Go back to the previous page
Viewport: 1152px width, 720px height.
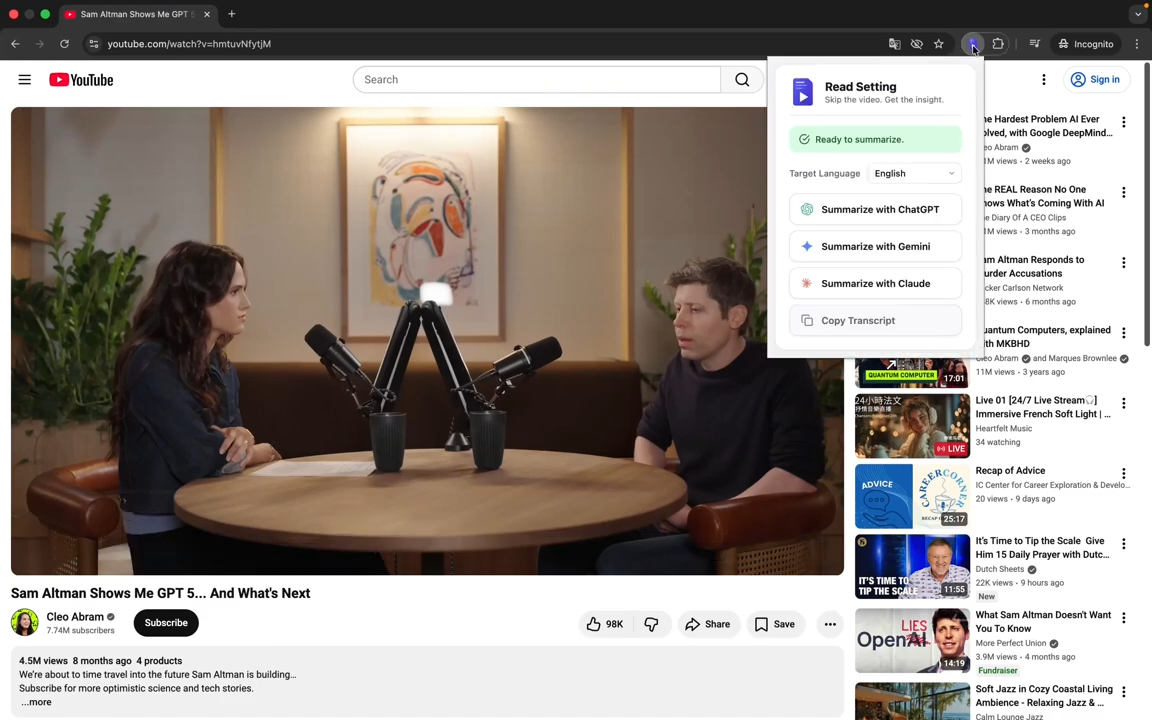pyautogui.click(x=15, y=44)
